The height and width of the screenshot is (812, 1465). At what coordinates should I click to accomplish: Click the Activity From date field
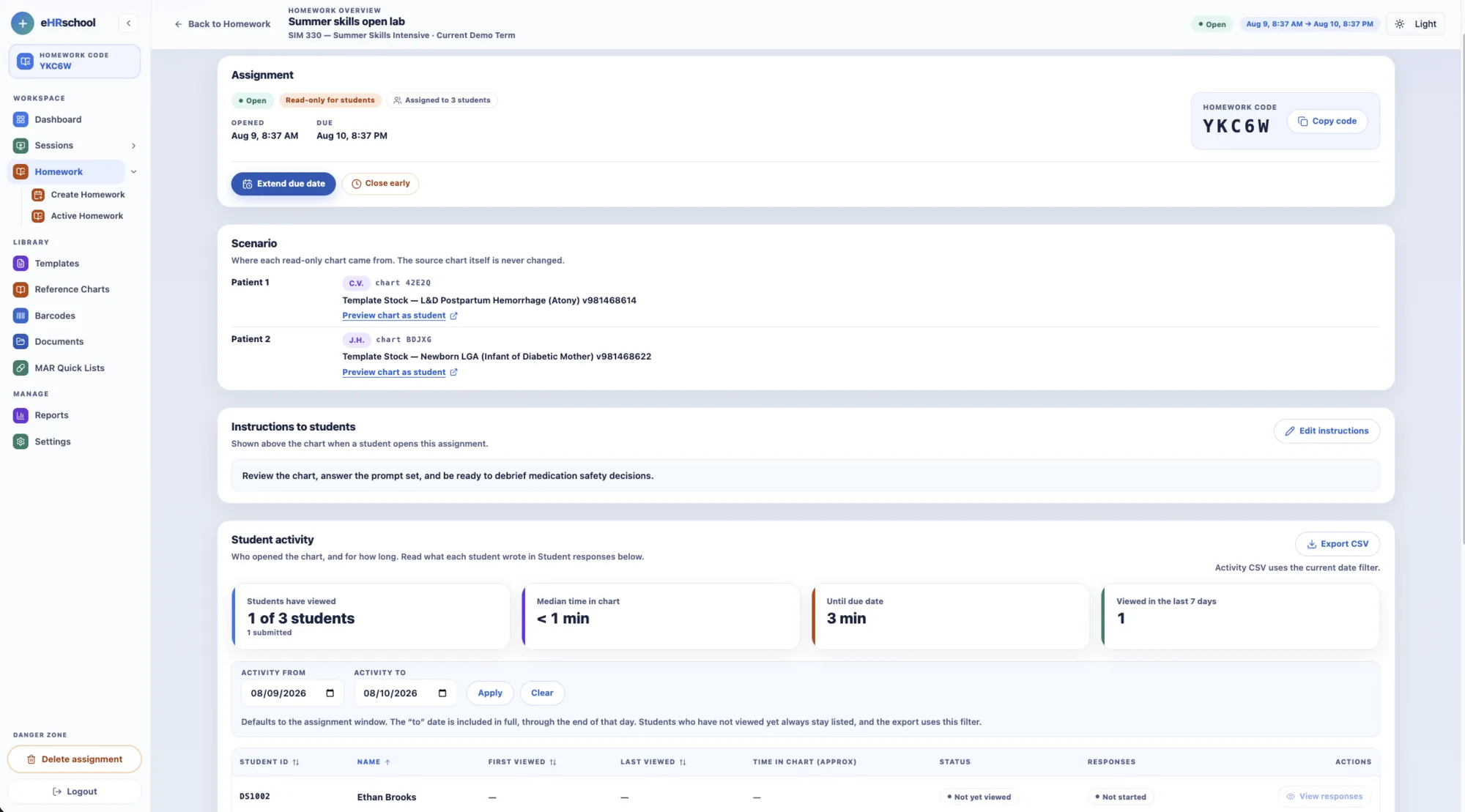[292, 693]
